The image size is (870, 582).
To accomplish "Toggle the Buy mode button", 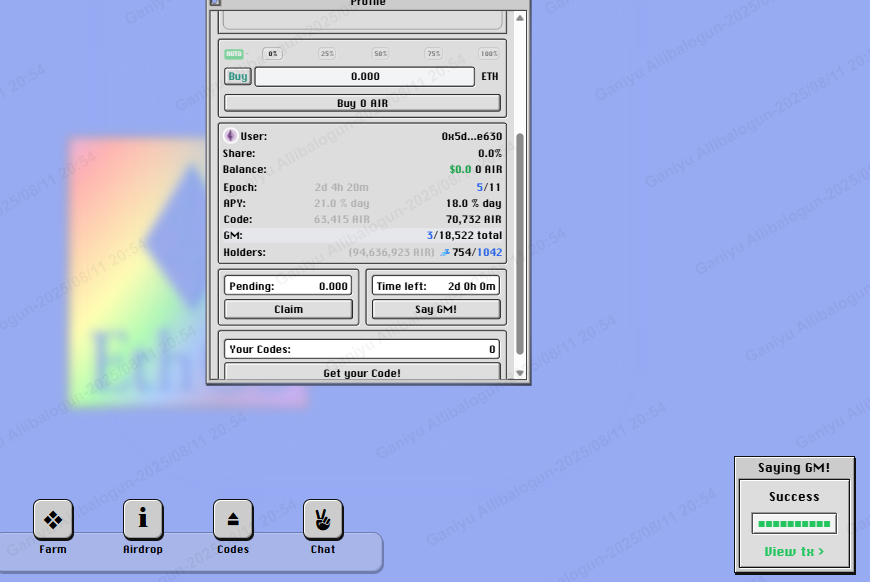I will click(x=237, y=77).
